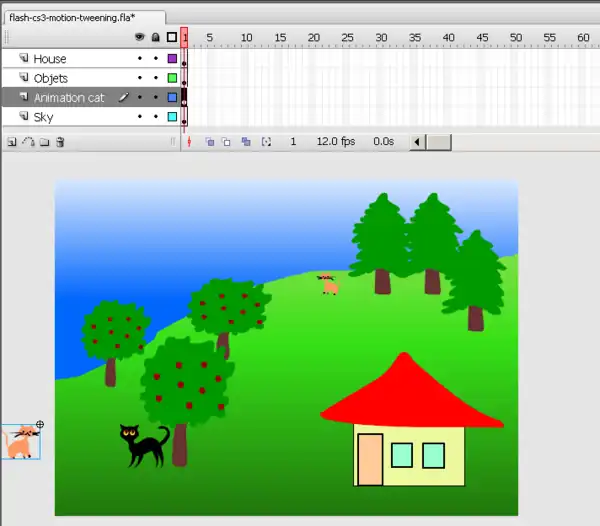This screenshot has height=526, width=600.
Task: Click the Insert Layer icon
Action: (x=11, y=142)
